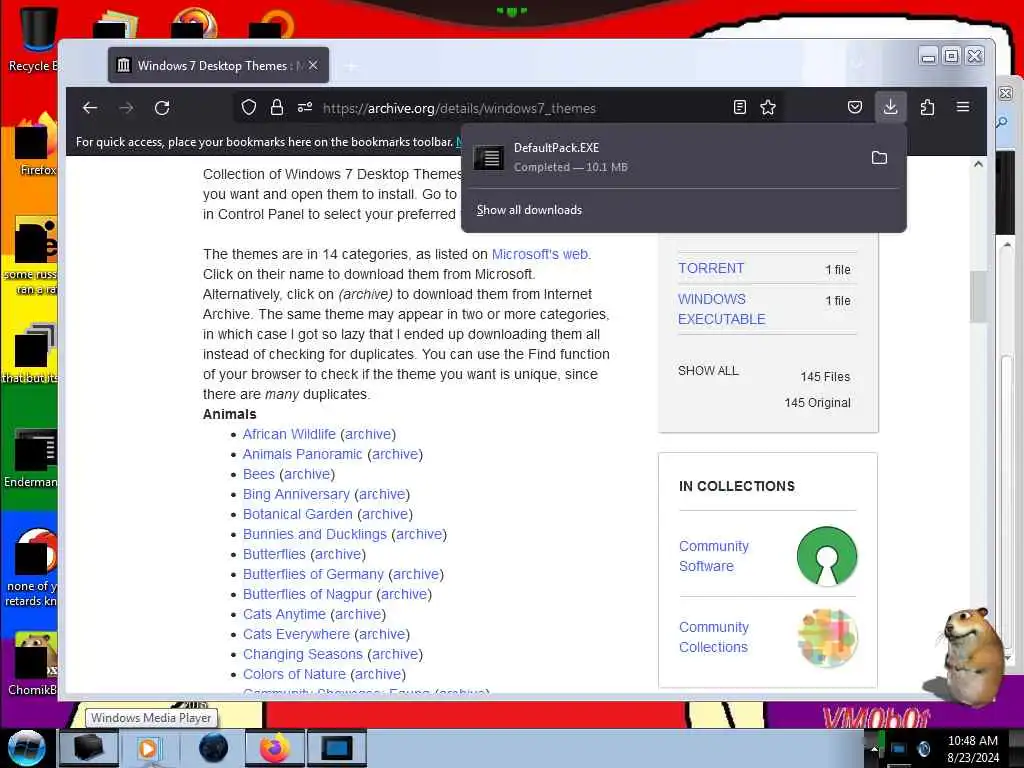Open the Colors of Nature theme link
Screen dimensions: 1024x768
point(295,674)
